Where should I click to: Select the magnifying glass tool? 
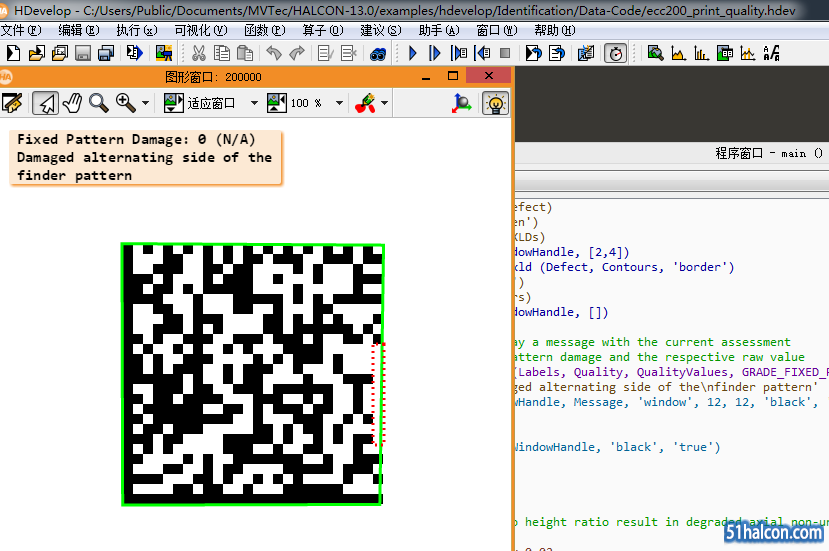[x=98, y=103]
